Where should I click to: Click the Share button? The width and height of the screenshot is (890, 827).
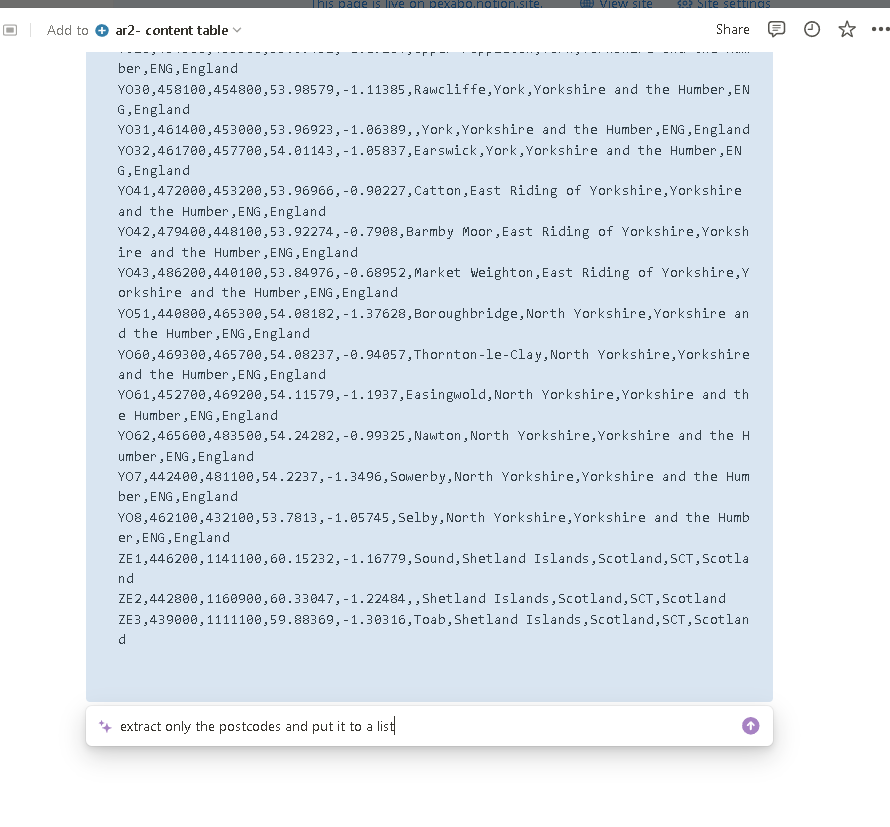732,30
